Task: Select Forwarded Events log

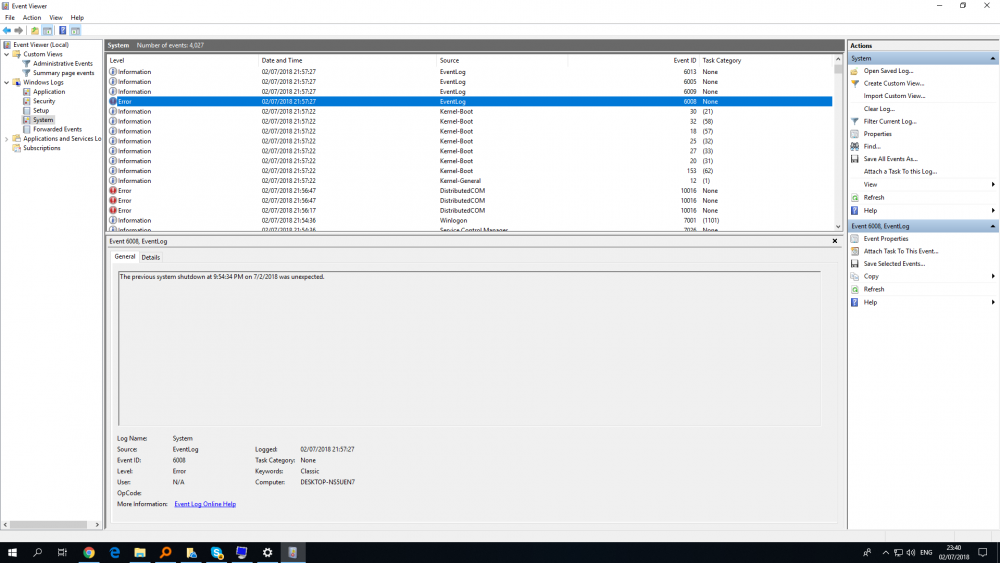Action: tap(57, 129)
